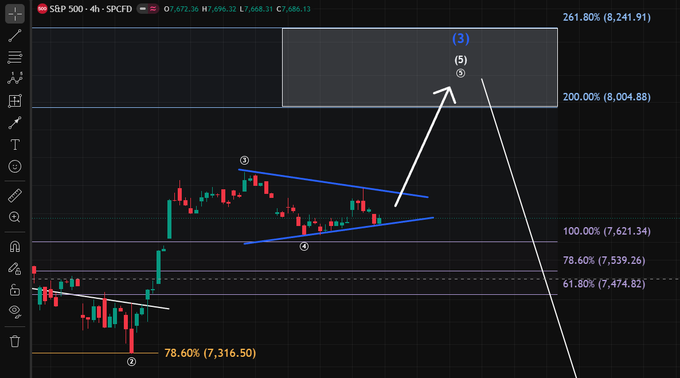Open the emoji icons tool
Screen dimensions: 680x378
(15, 166)
